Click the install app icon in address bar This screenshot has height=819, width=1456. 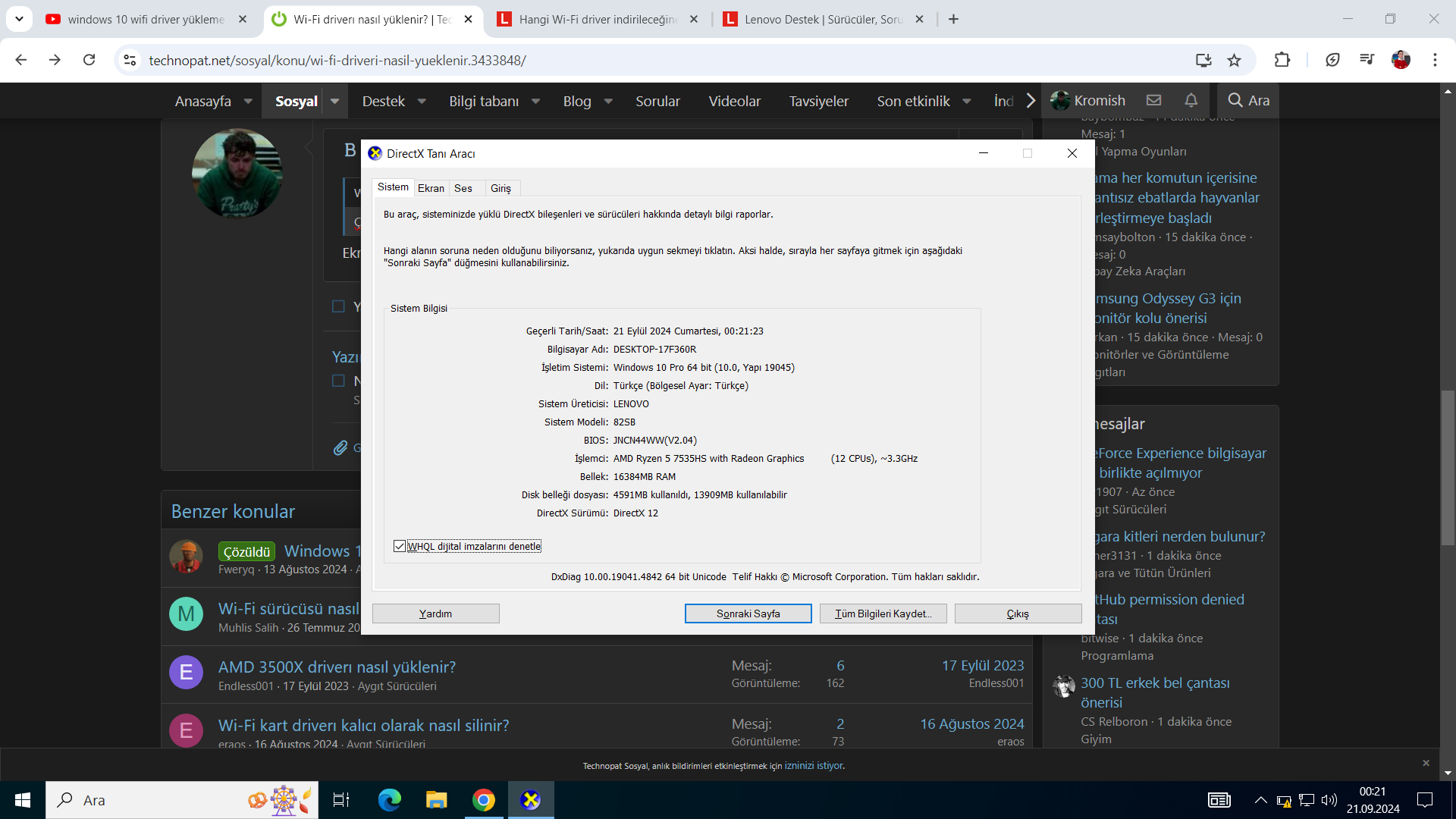point(1203,60)
